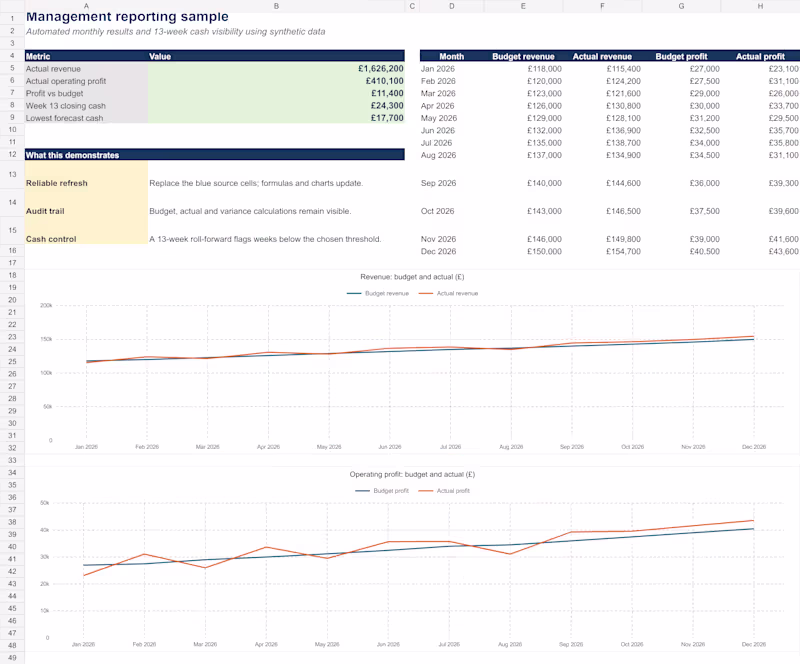Select column G header
Screen dimensions: 800x664
pyautogui.click(x=681, y=6)
